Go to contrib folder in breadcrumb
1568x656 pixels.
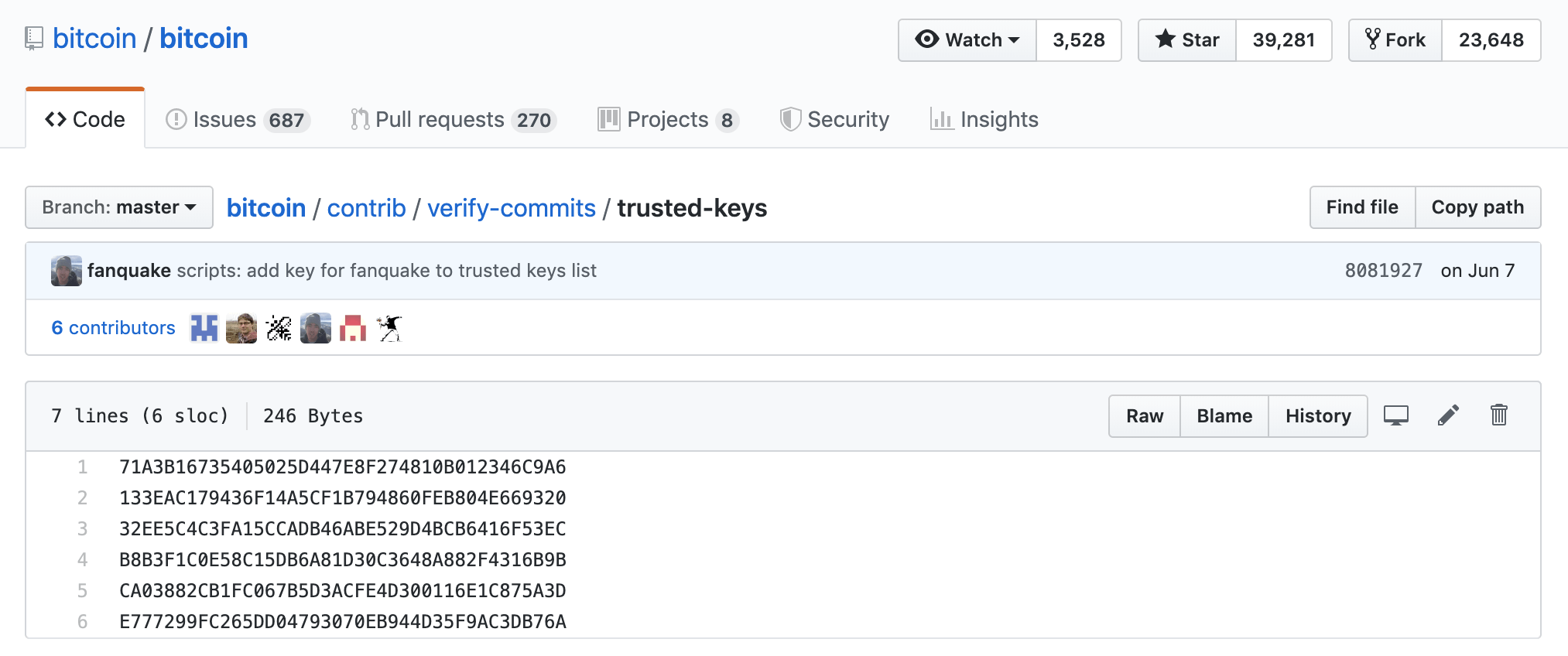pyautogui.click(x=366, y=207)
